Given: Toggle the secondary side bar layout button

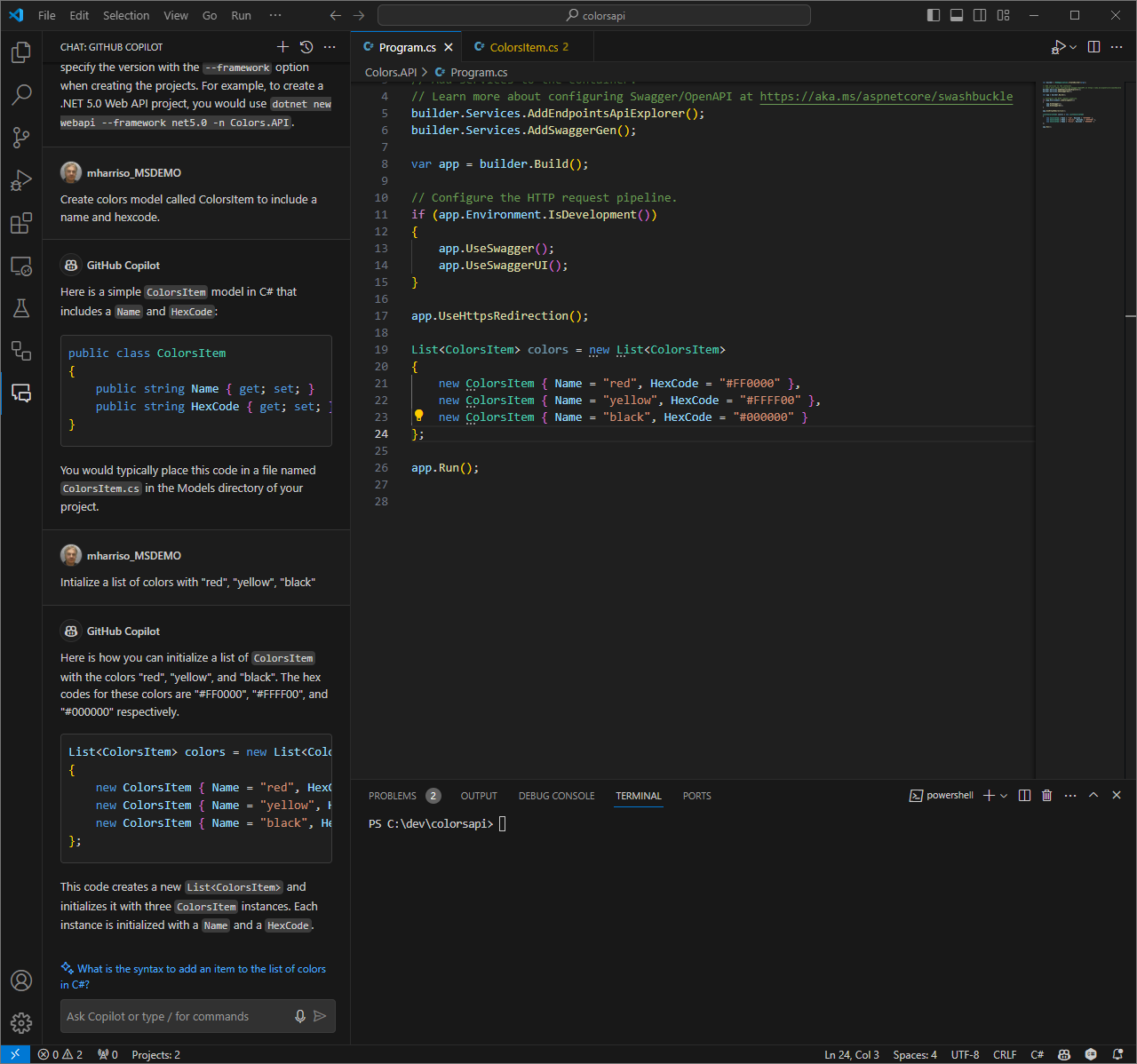Looking at the screenshot, I should click(980, 15).
